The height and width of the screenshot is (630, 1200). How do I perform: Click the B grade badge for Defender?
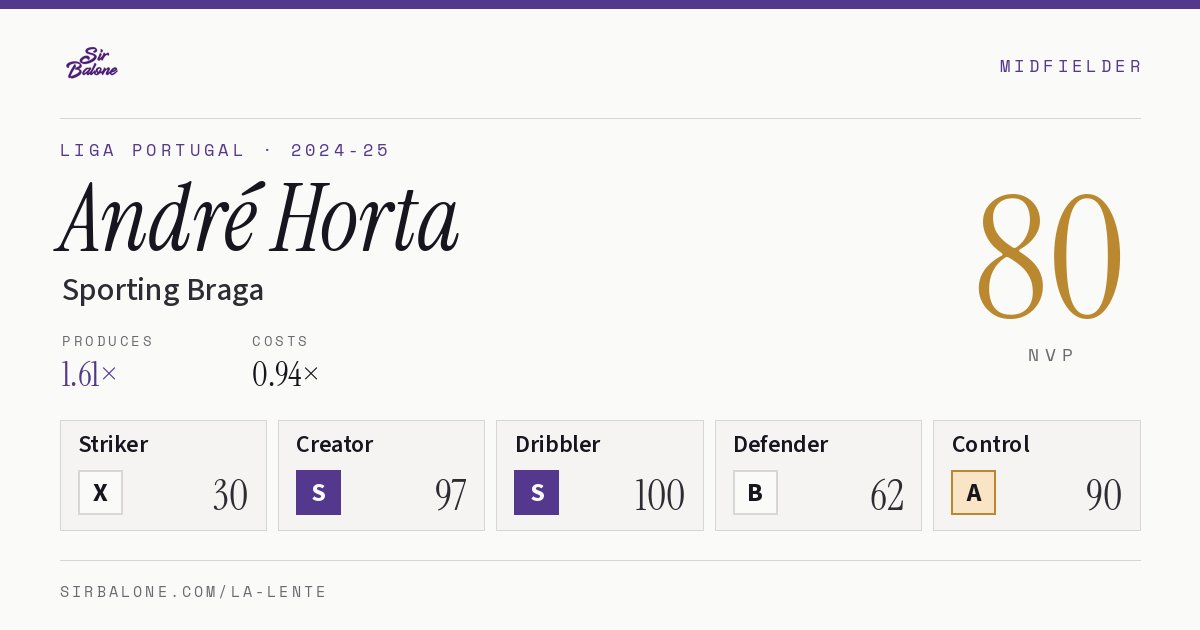[755, 493]
